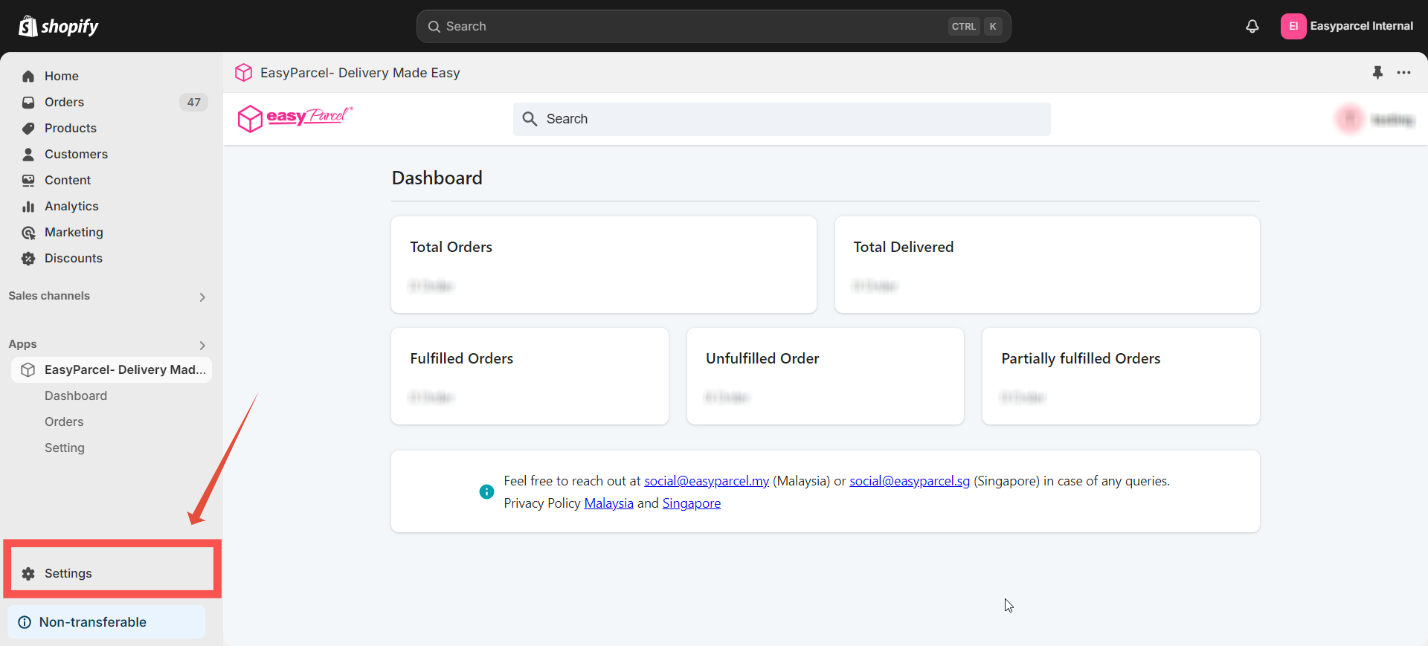
Task: Click the Content icon in sidebar
Action: pos(28,180)
